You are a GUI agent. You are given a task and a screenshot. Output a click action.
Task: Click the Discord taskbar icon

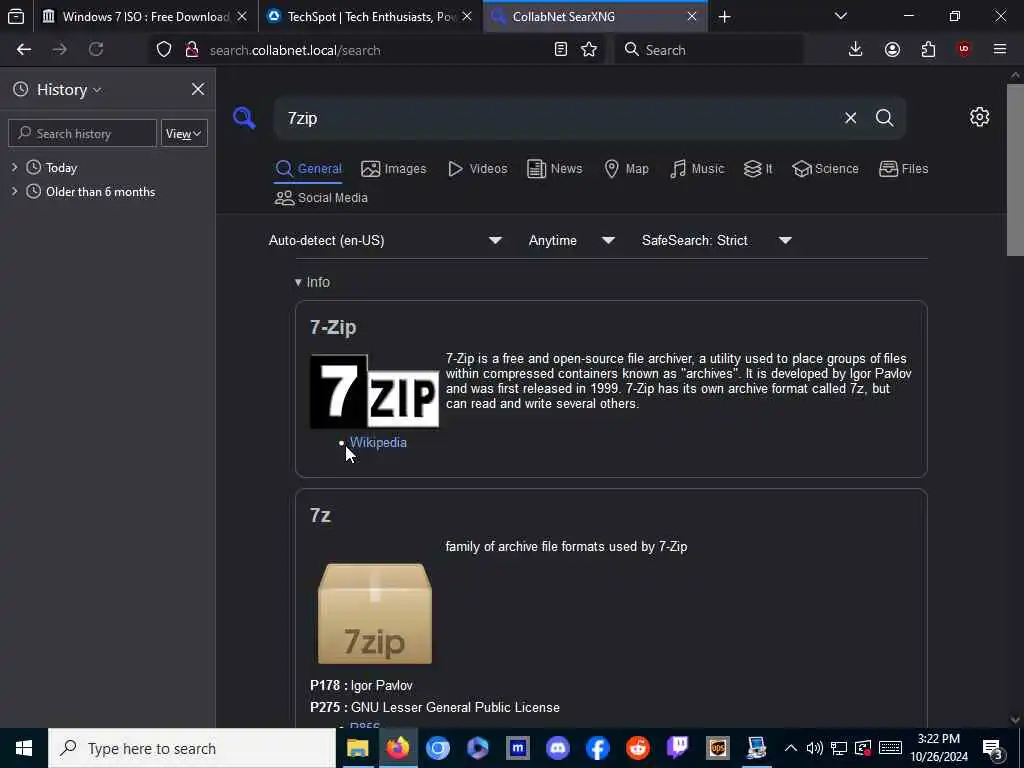[x=558, y=748]
